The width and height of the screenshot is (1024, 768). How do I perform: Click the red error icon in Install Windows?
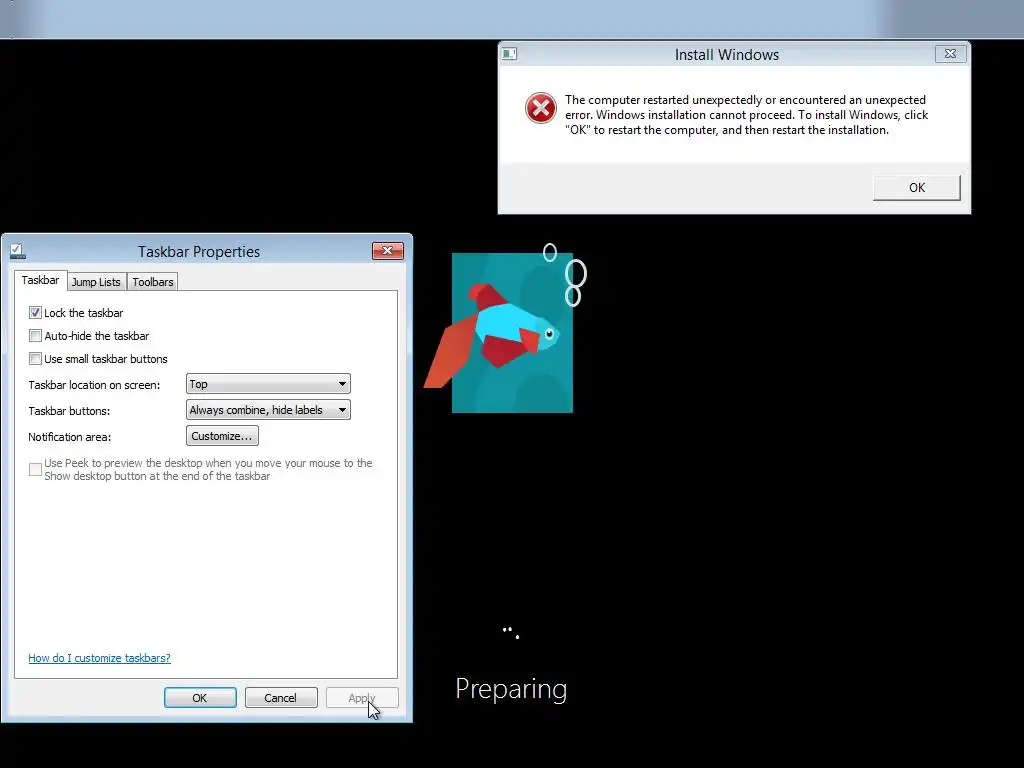(541, 108)
